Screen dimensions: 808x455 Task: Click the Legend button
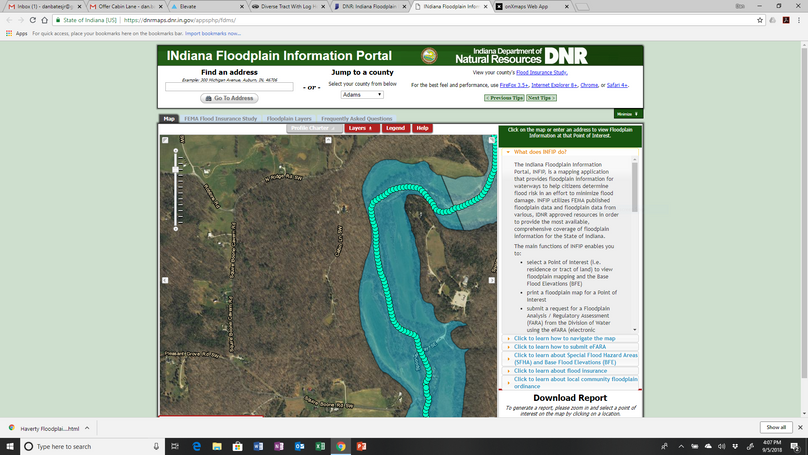click(x=395, y=128)
